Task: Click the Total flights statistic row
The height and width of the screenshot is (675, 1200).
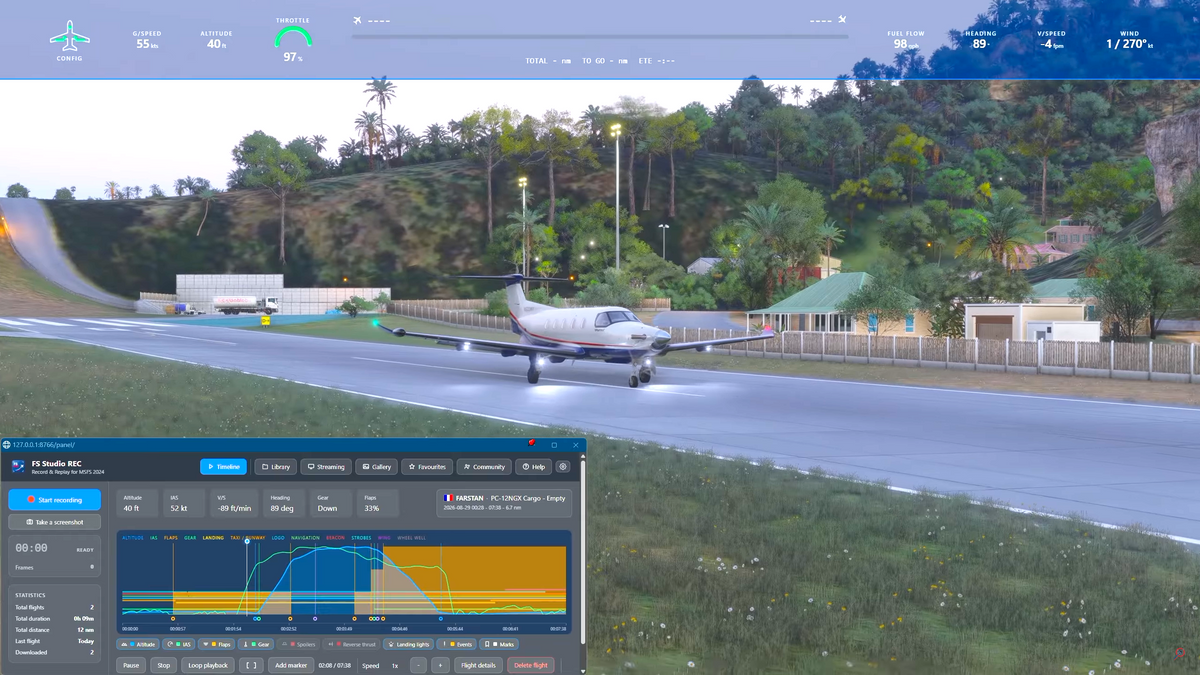Action: point(55,607)
